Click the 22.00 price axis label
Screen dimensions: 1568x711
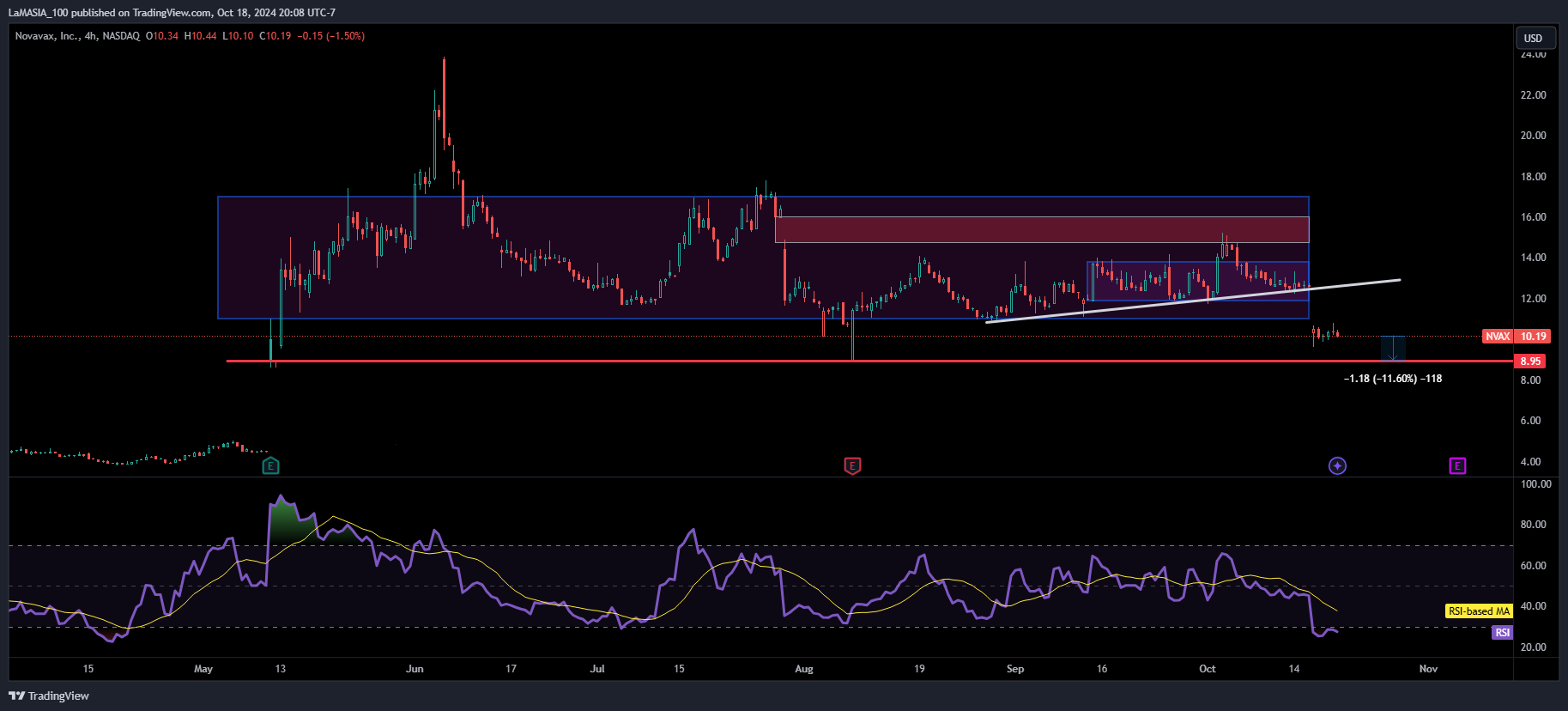pos(1533,95)
